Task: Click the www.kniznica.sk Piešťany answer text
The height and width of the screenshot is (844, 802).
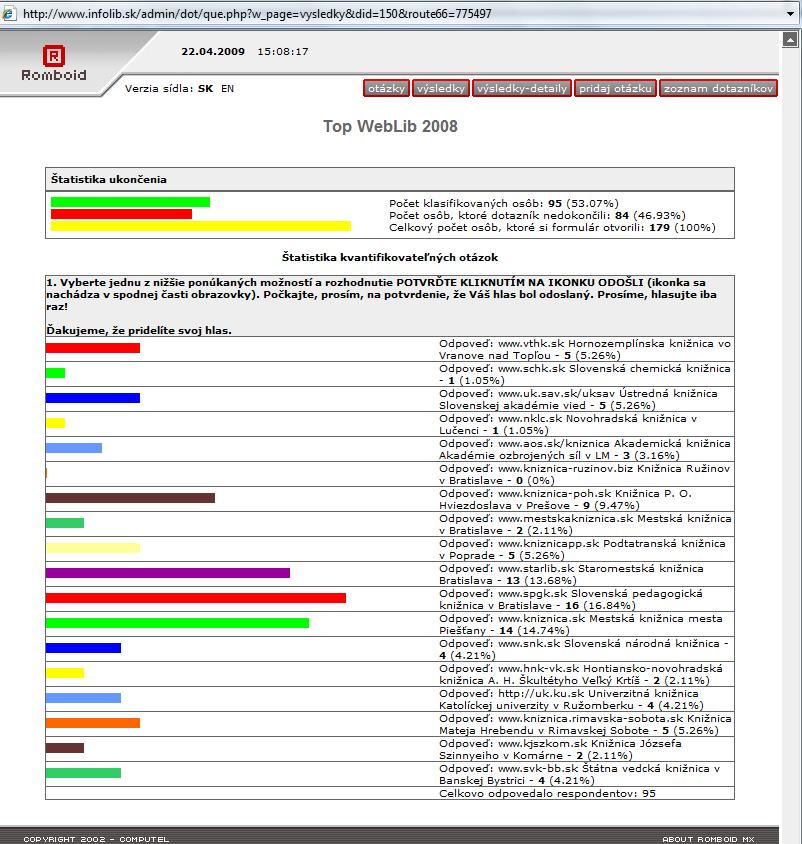Action: click(581, 624)
